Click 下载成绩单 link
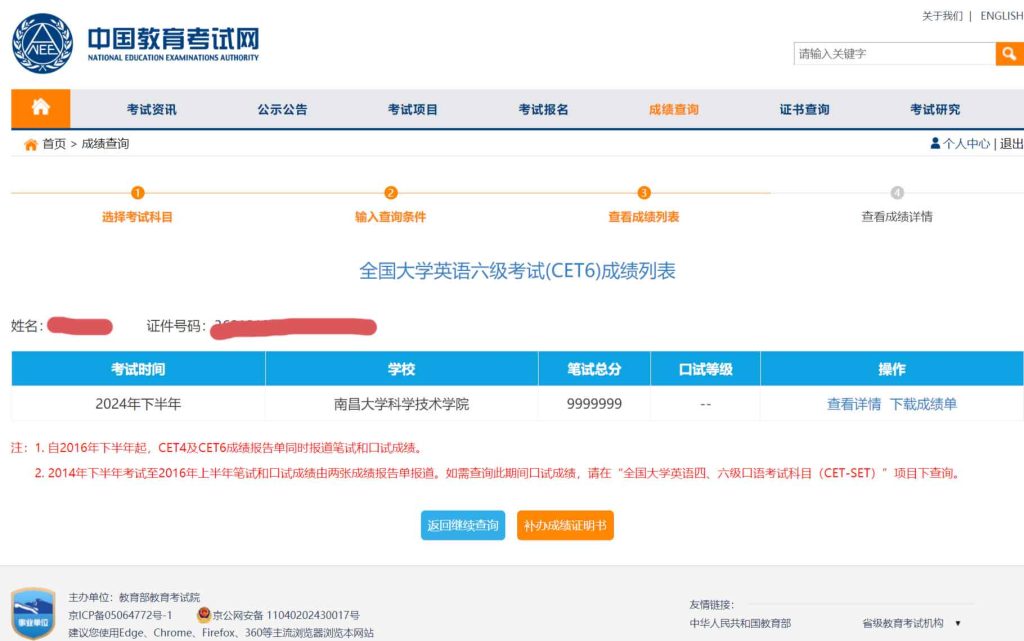 (x=923, y=404)
